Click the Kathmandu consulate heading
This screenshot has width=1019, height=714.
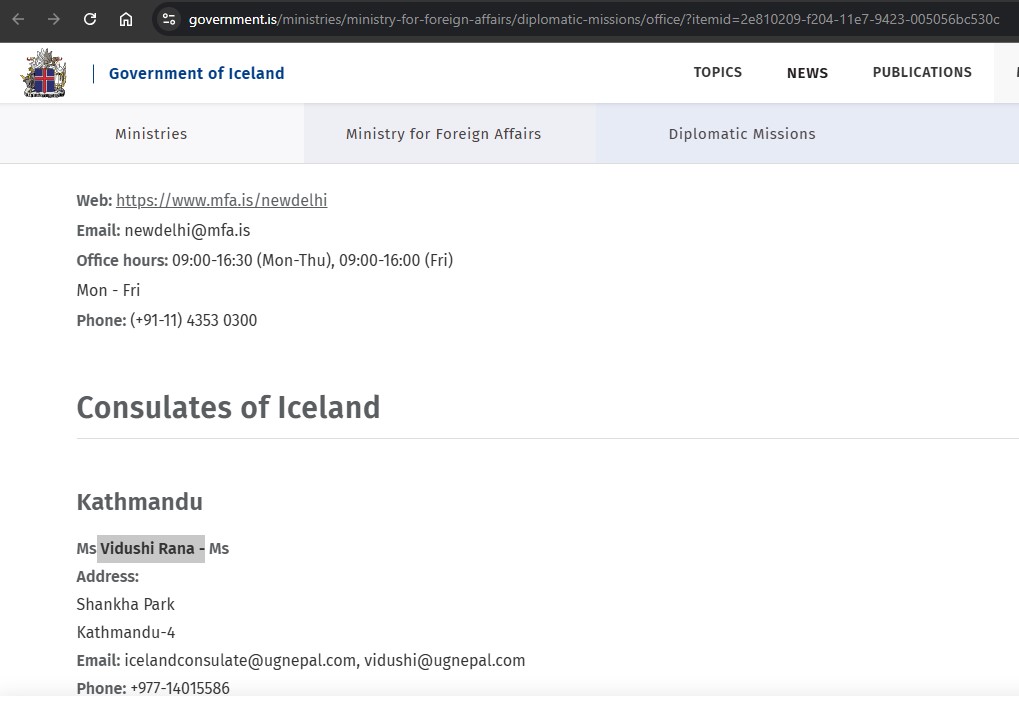tap(139, 502)
